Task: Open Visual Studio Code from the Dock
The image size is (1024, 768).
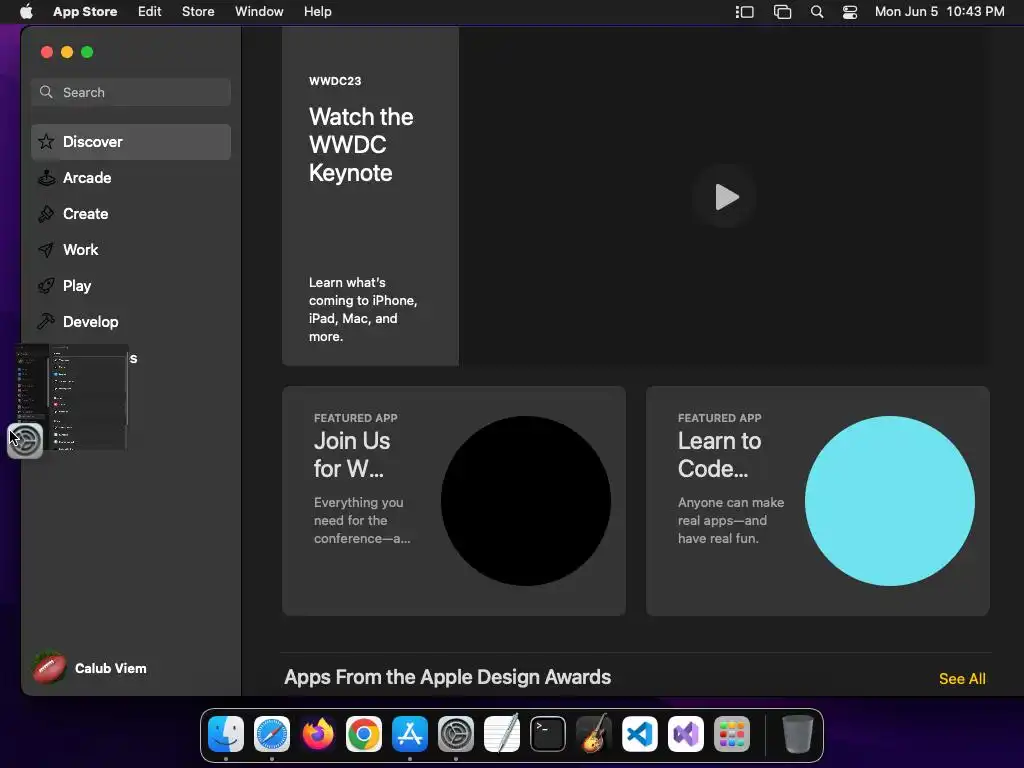Action: (x=640, y=734)
